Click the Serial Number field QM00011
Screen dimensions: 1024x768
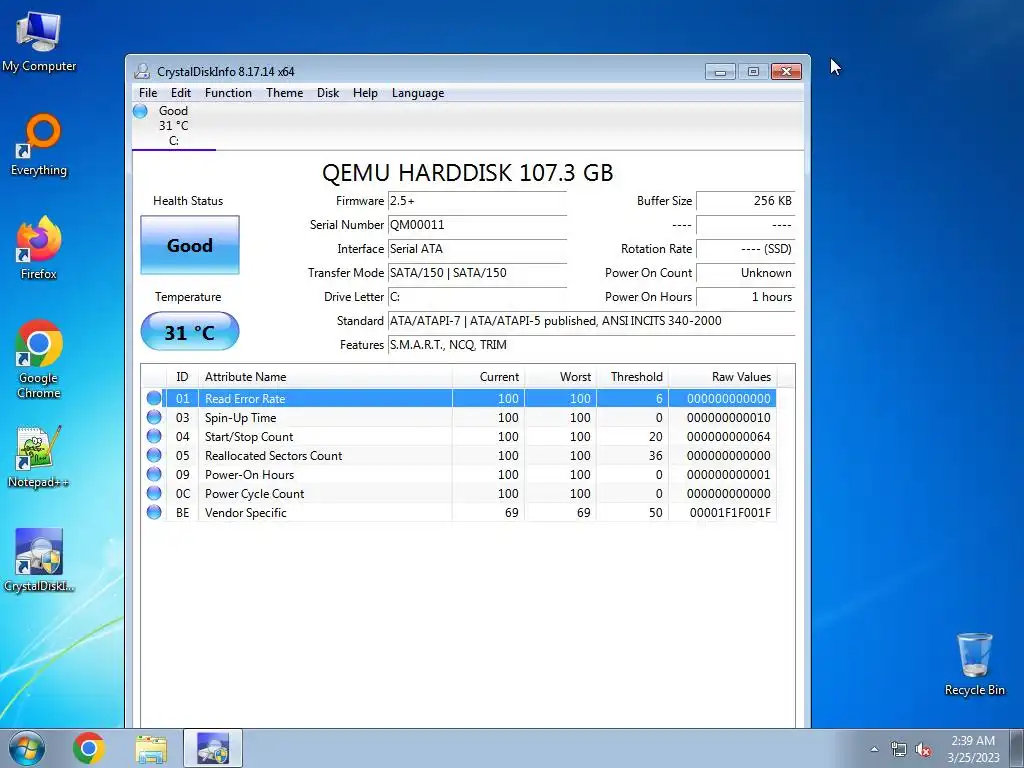point(477,225)
